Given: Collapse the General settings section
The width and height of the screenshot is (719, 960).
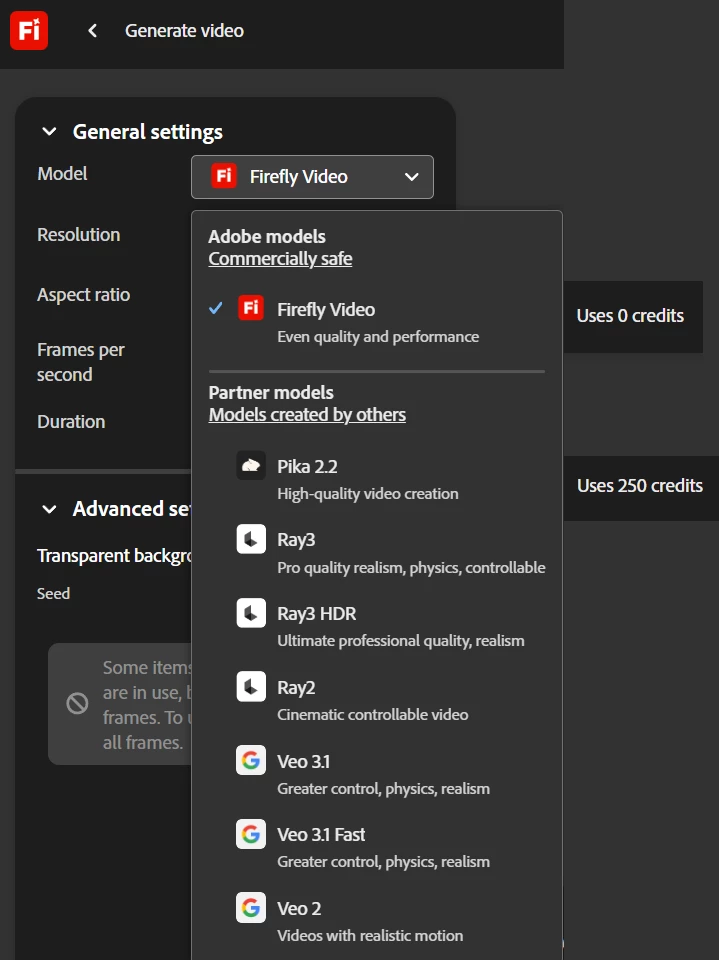Looking at the screenshot, I should click(49, 132).
